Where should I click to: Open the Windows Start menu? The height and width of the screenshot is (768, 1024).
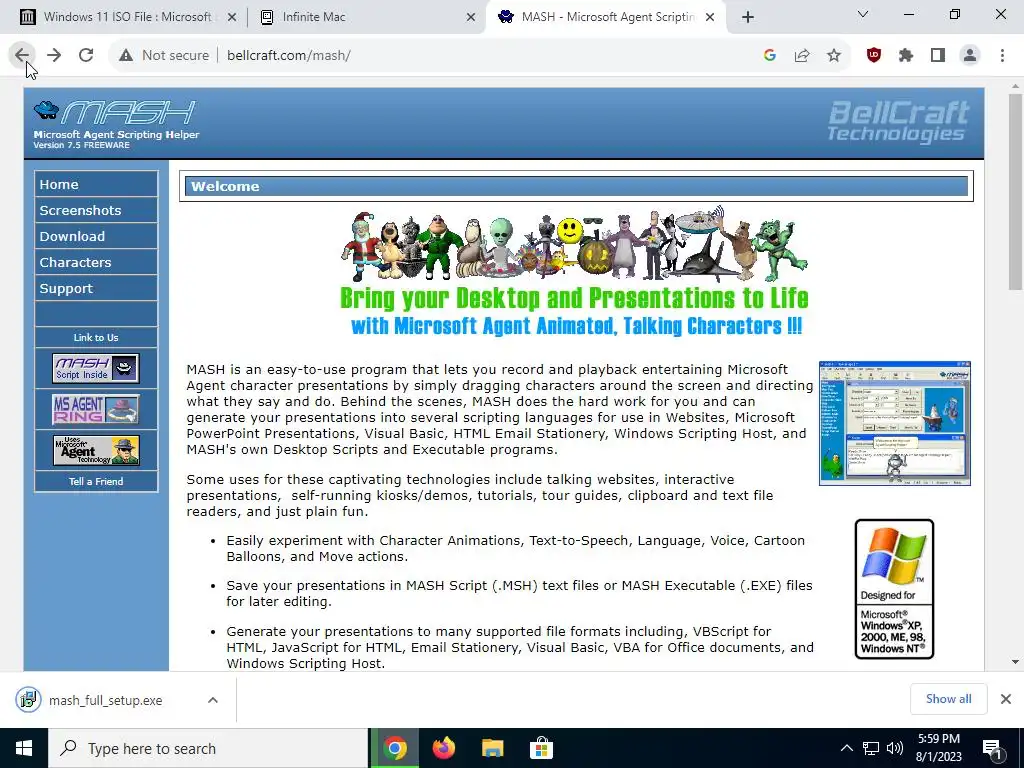pyautogui.click(x=24, y=748)
